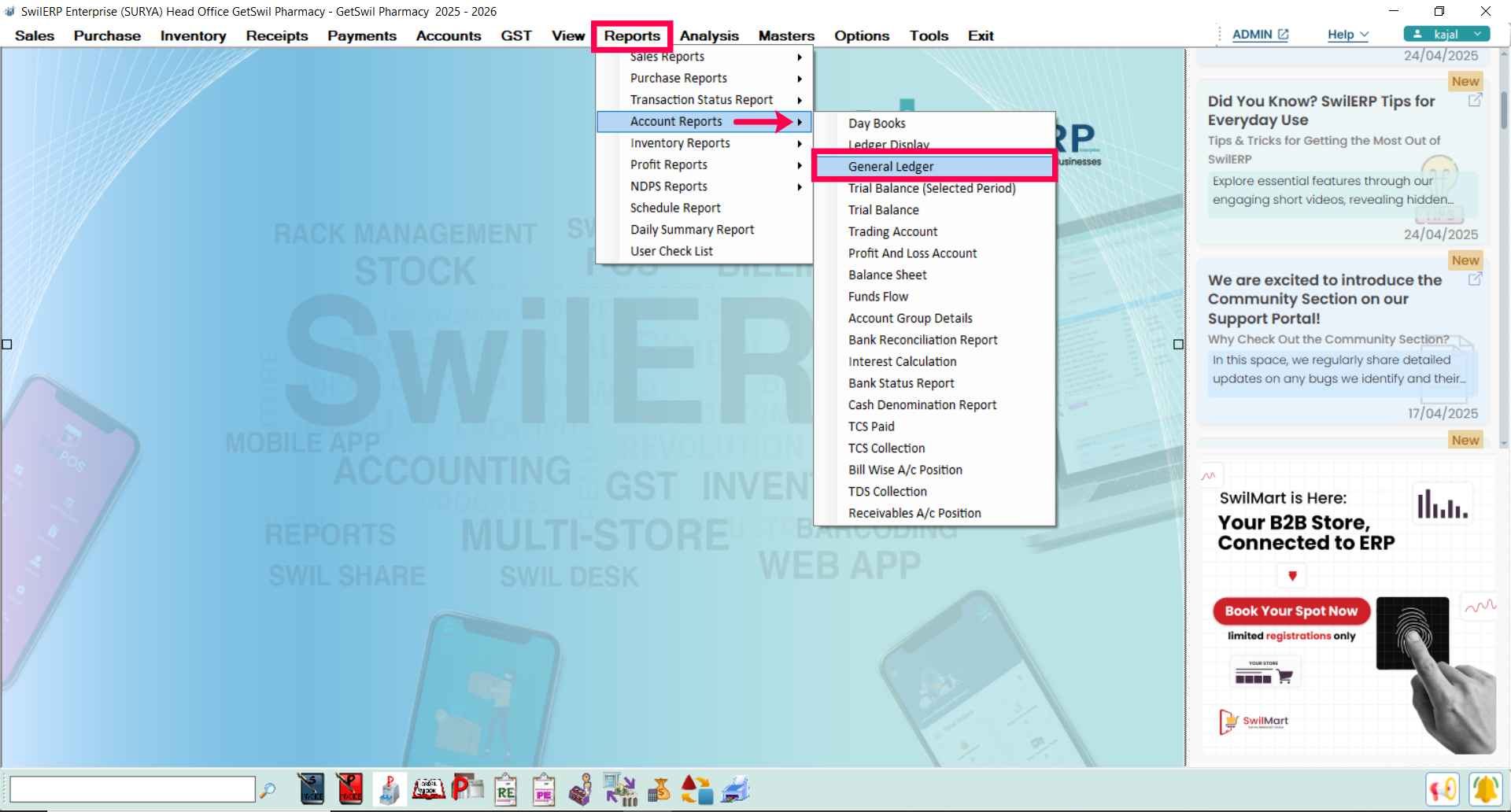
Task: Select Profit And Loss Account
Action: [x=912, y=253]
